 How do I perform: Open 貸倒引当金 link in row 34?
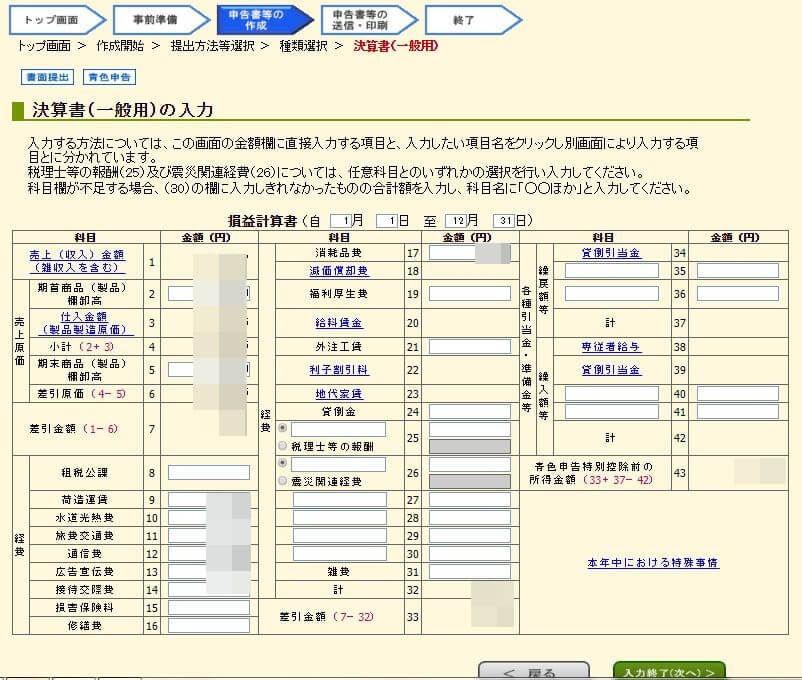point(611,253)
